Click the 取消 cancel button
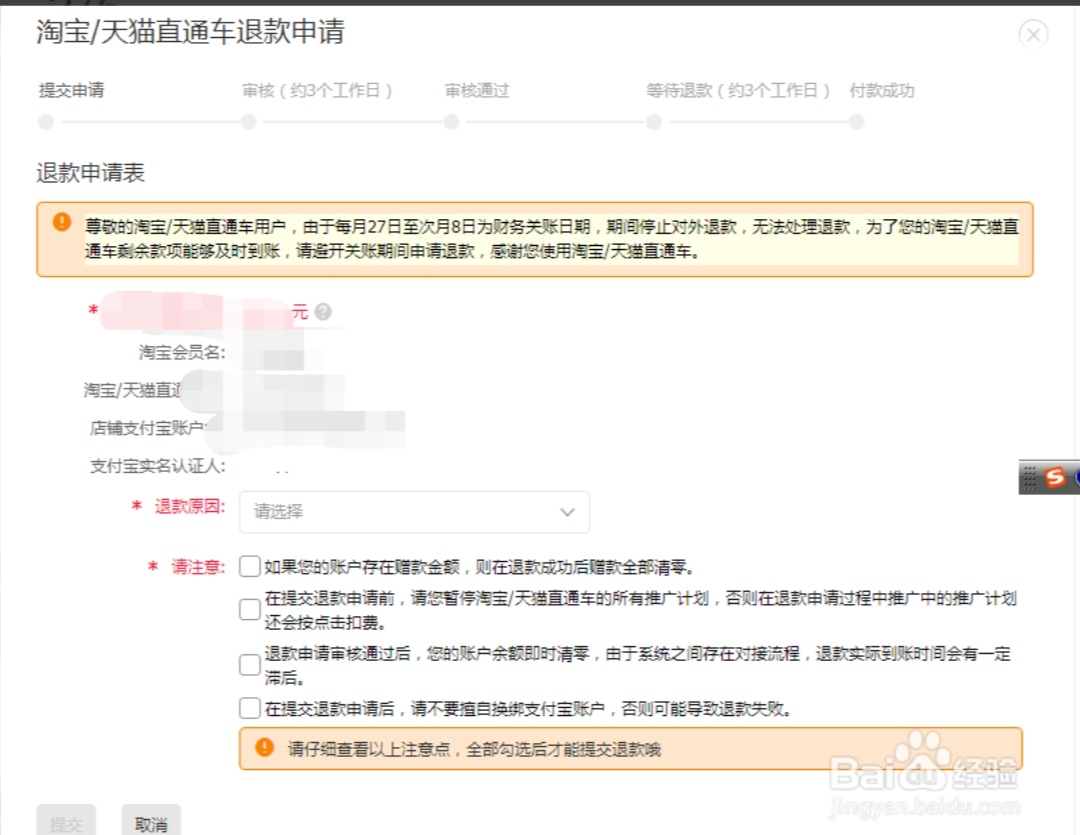This screenshot has height=835, width=1080. pyautogui.click(x=150, y=822)
